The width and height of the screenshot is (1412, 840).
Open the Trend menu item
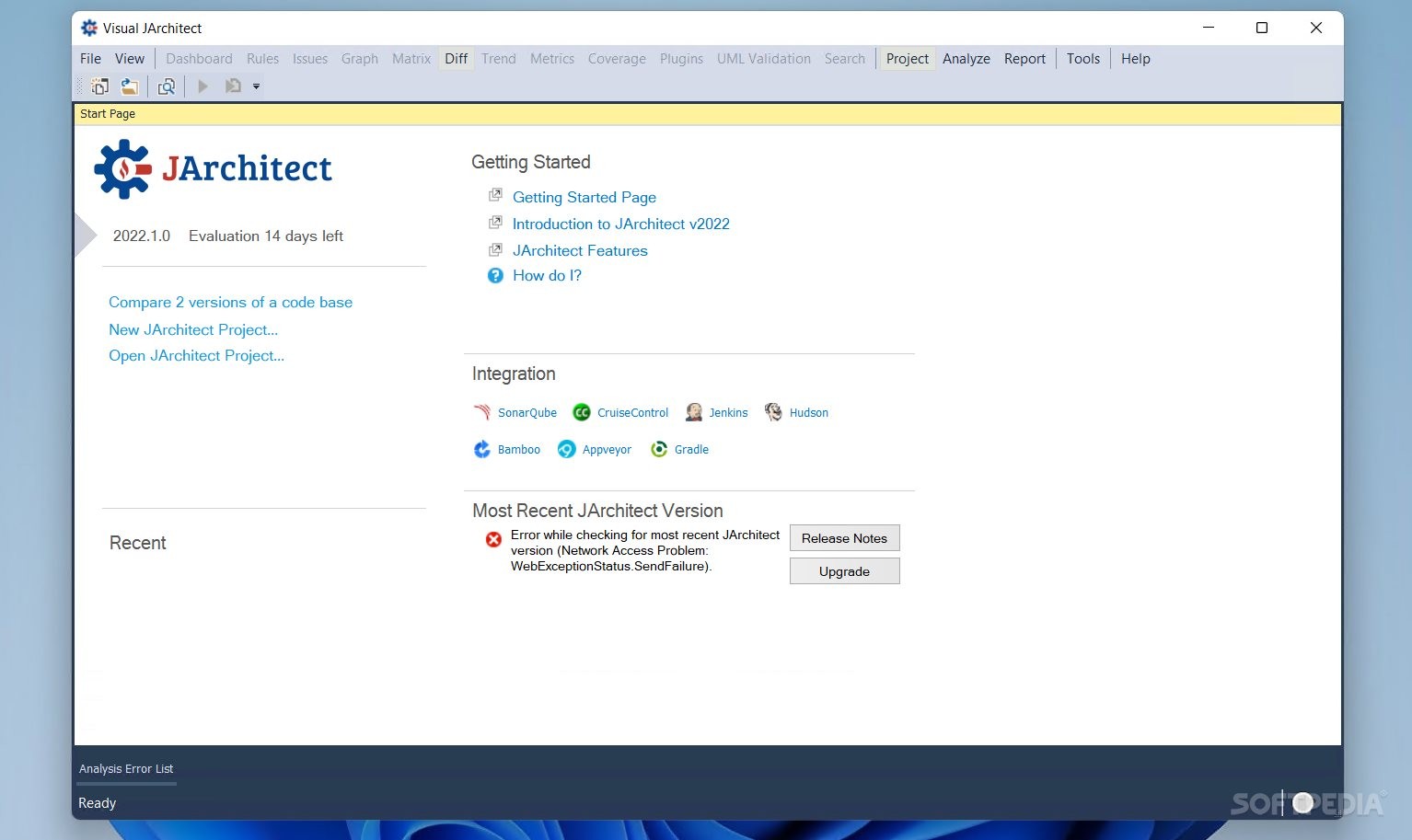click(499, 59)
